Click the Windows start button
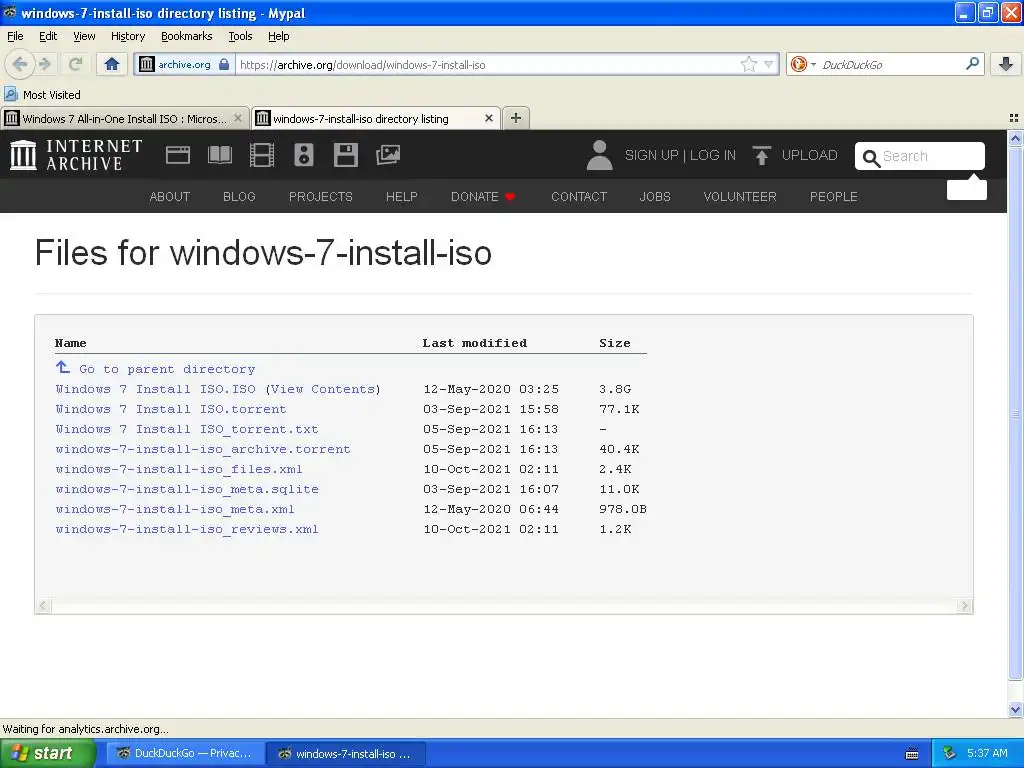Image resolution: width=1024 pixels, height=768 pixels. point(47,753)
